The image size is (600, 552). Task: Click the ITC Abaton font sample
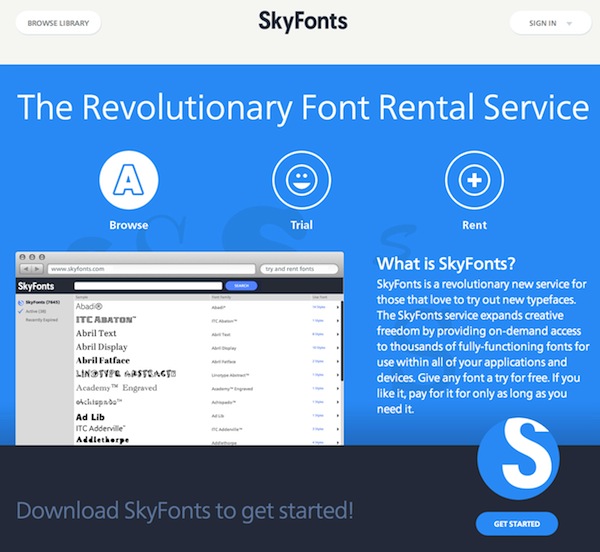(x=106, y=320)
